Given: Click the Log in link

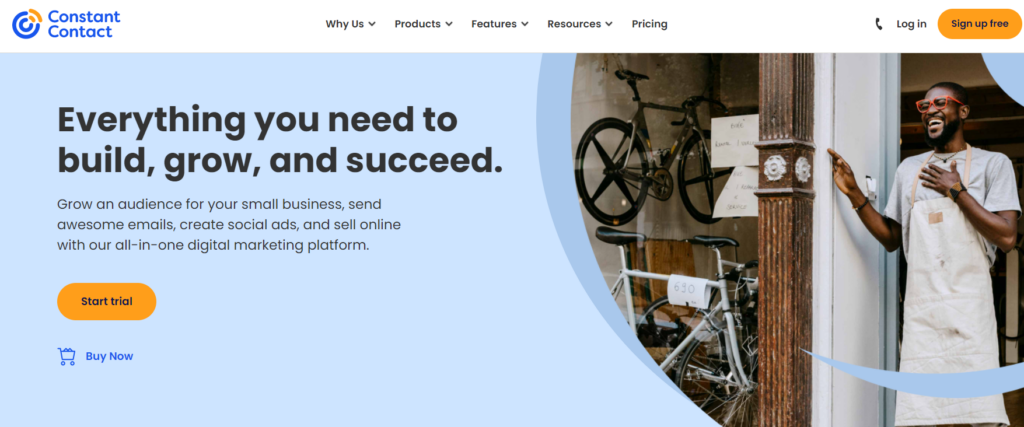Looking at the screenshot, I should click(x=911, y=24).
